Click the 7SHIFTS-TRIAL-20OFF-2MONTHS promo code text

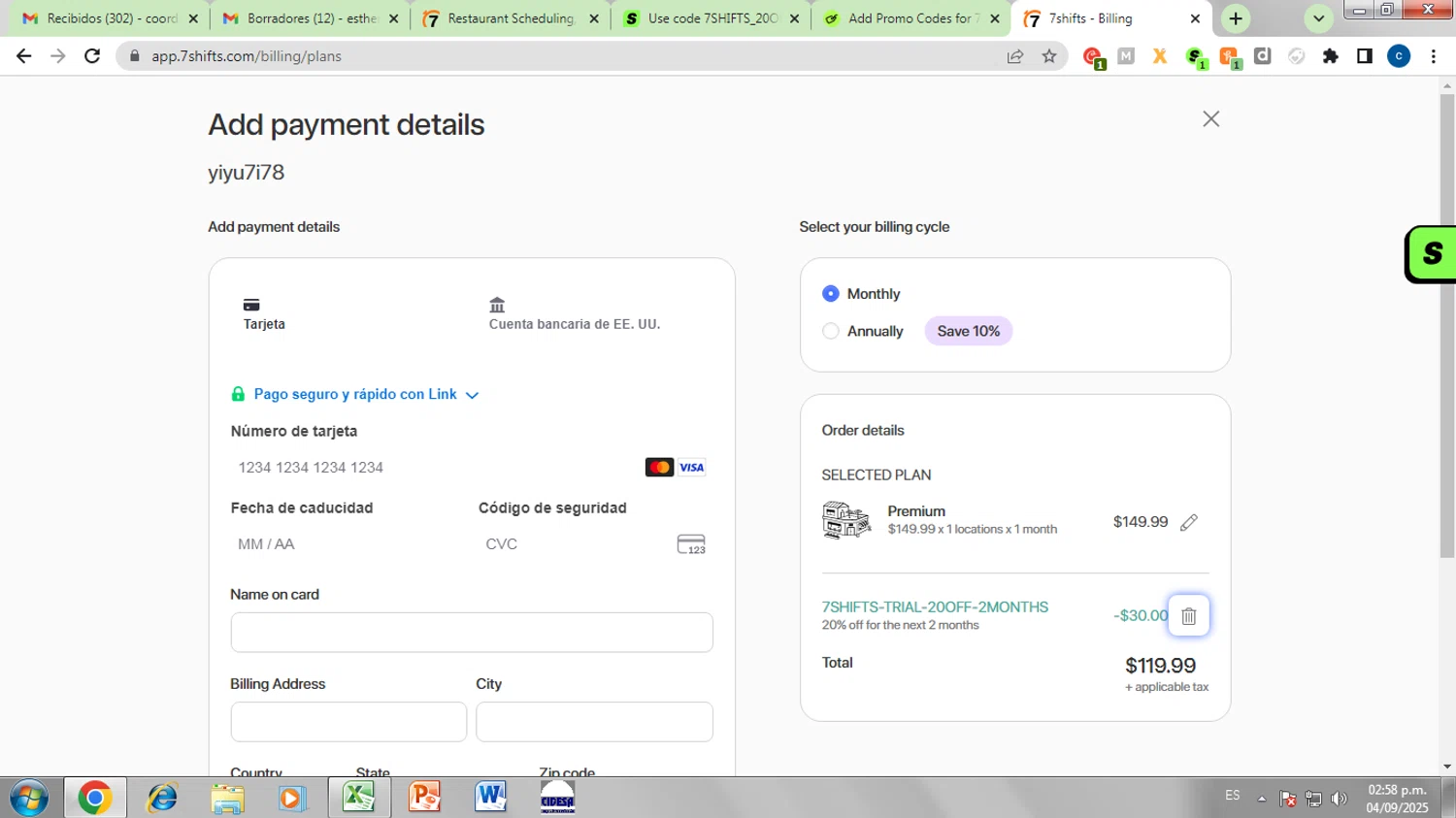pyautogui.click(x=935, y=606)
